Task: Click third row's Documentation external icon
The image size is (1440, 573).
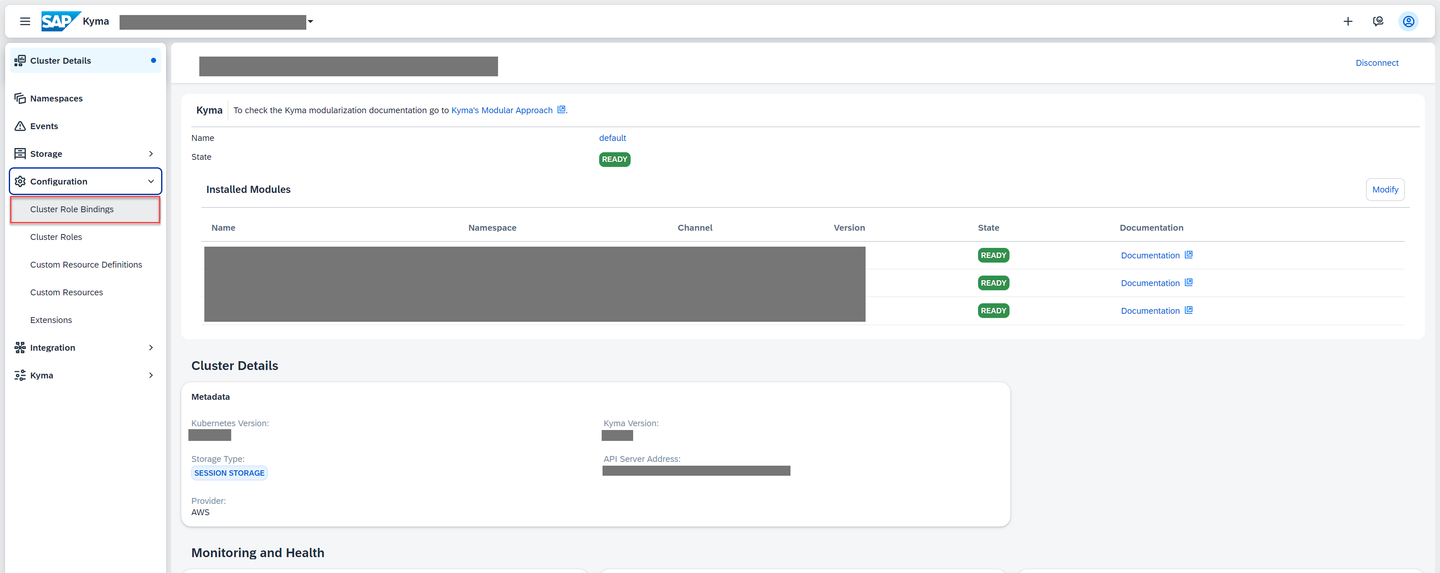Action: (1188, 311)
